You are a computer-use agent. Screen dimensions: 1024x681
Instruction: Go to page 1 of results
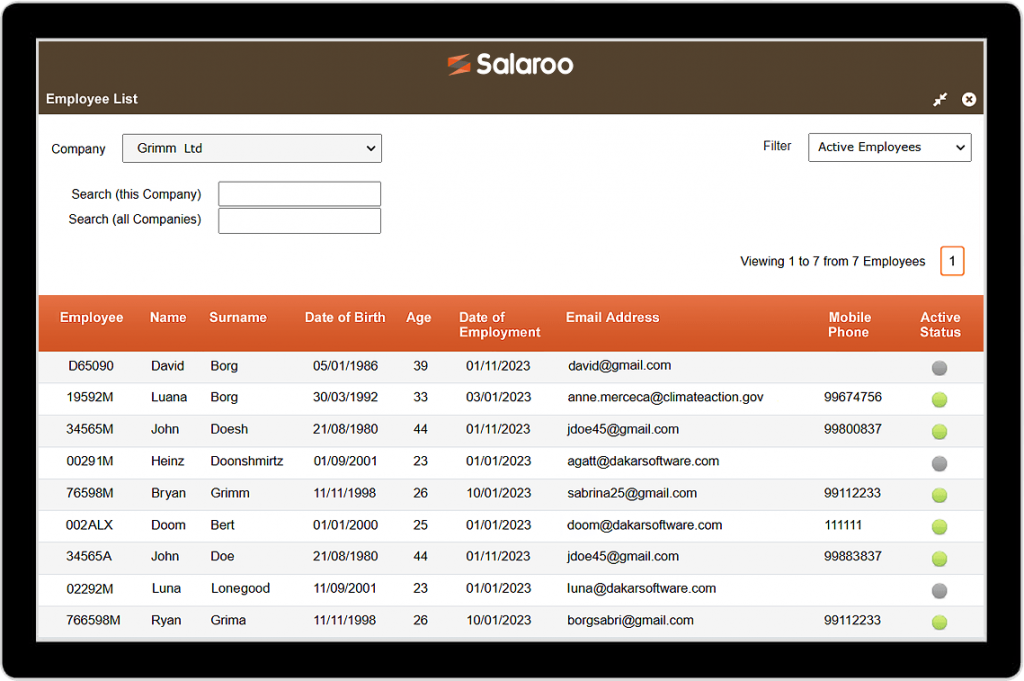click(952, 261)
